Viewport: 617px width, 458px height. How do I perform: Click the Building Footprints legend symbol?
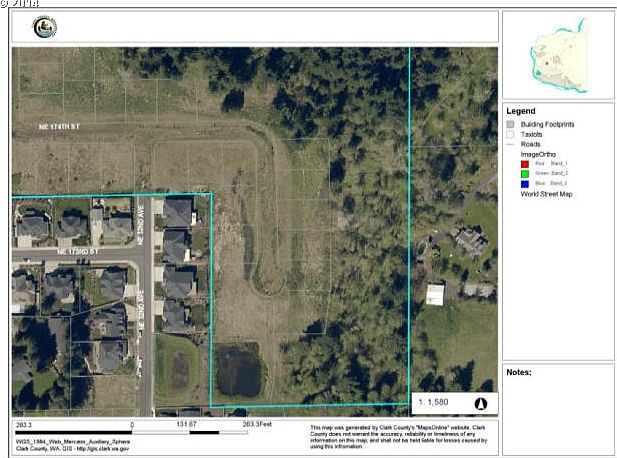click(510, 124)
